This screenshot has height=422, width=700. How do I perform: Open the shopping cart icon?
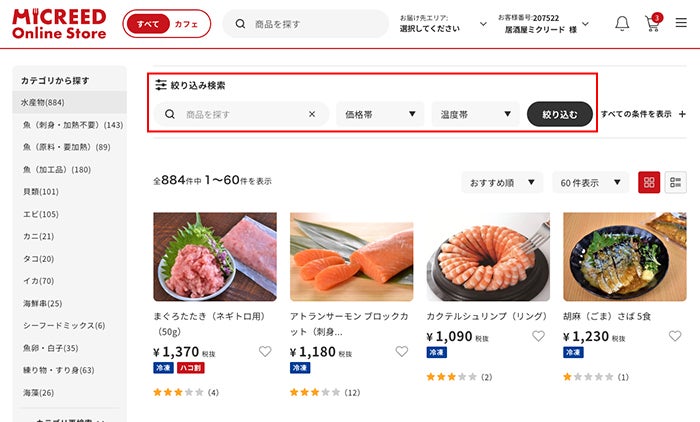click(x=653, y=22)
